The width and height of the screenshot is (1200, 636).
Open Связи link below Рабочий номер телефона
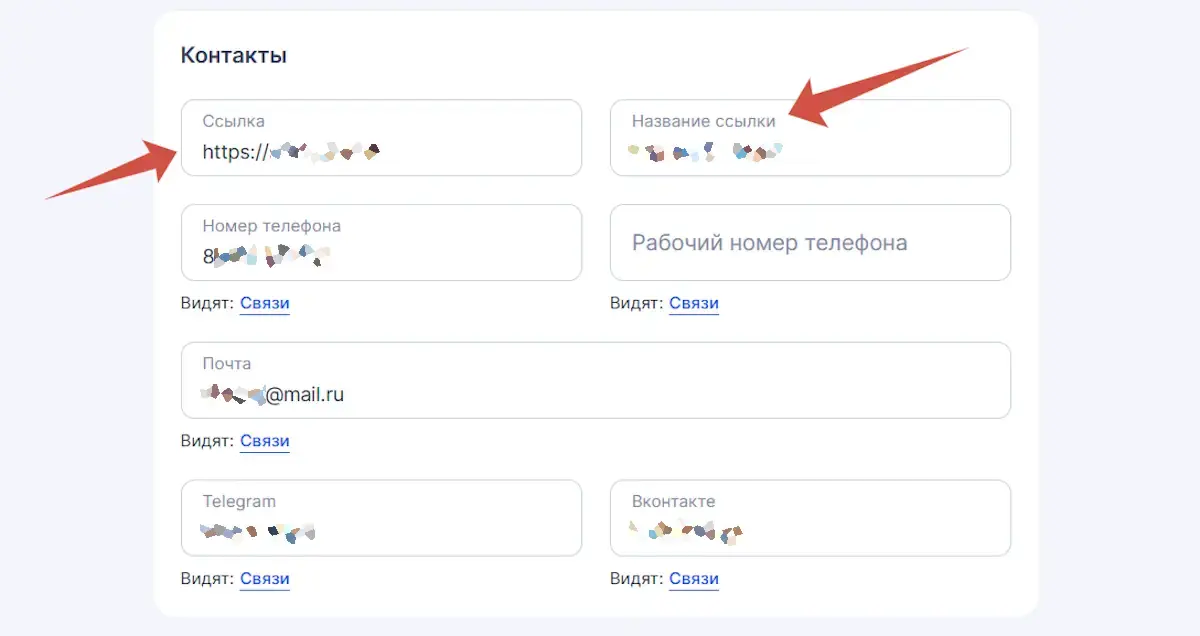[x=693, y=303]
